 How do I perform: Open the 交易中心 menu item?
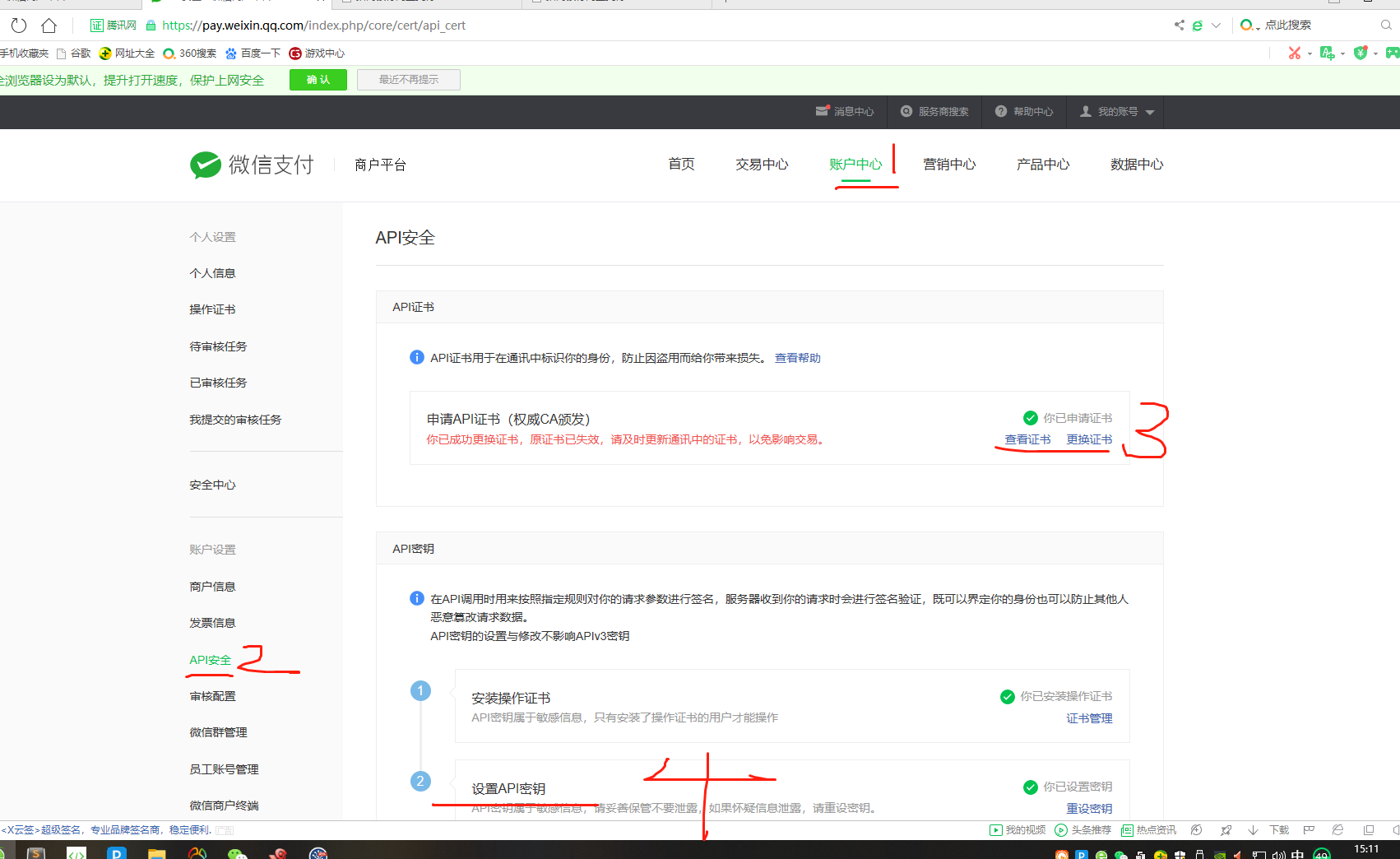pos(761,164)
